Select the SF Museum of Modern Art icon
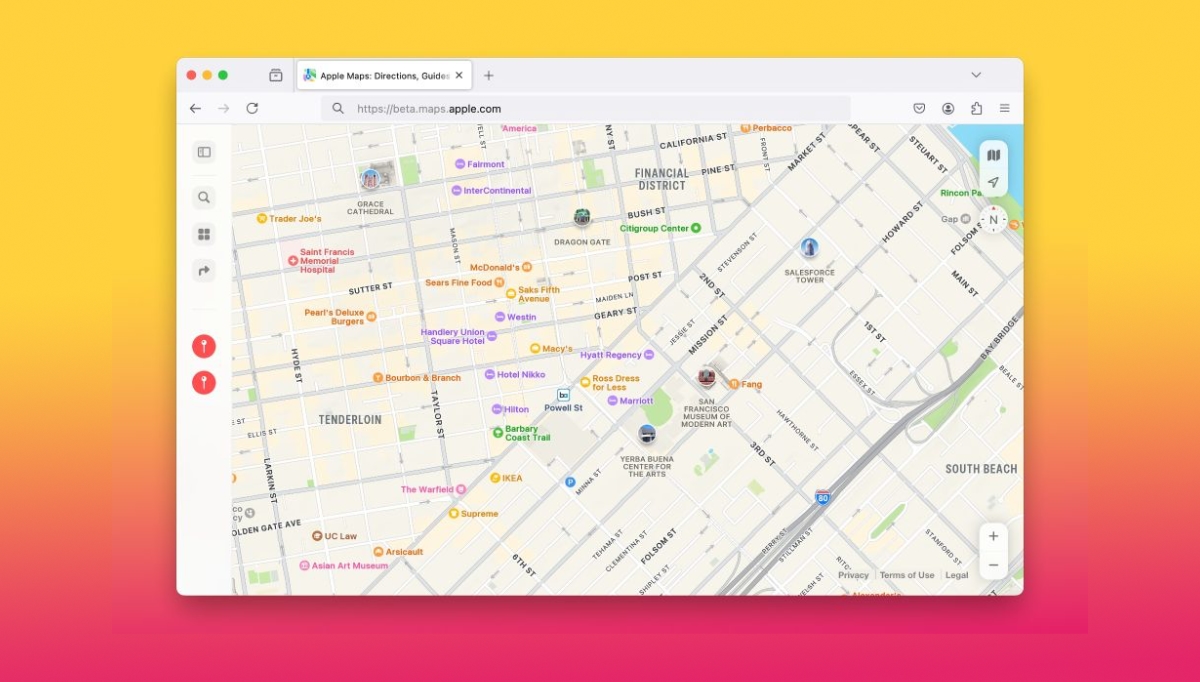Screen dimensions: 1200x682 point(707,377)
